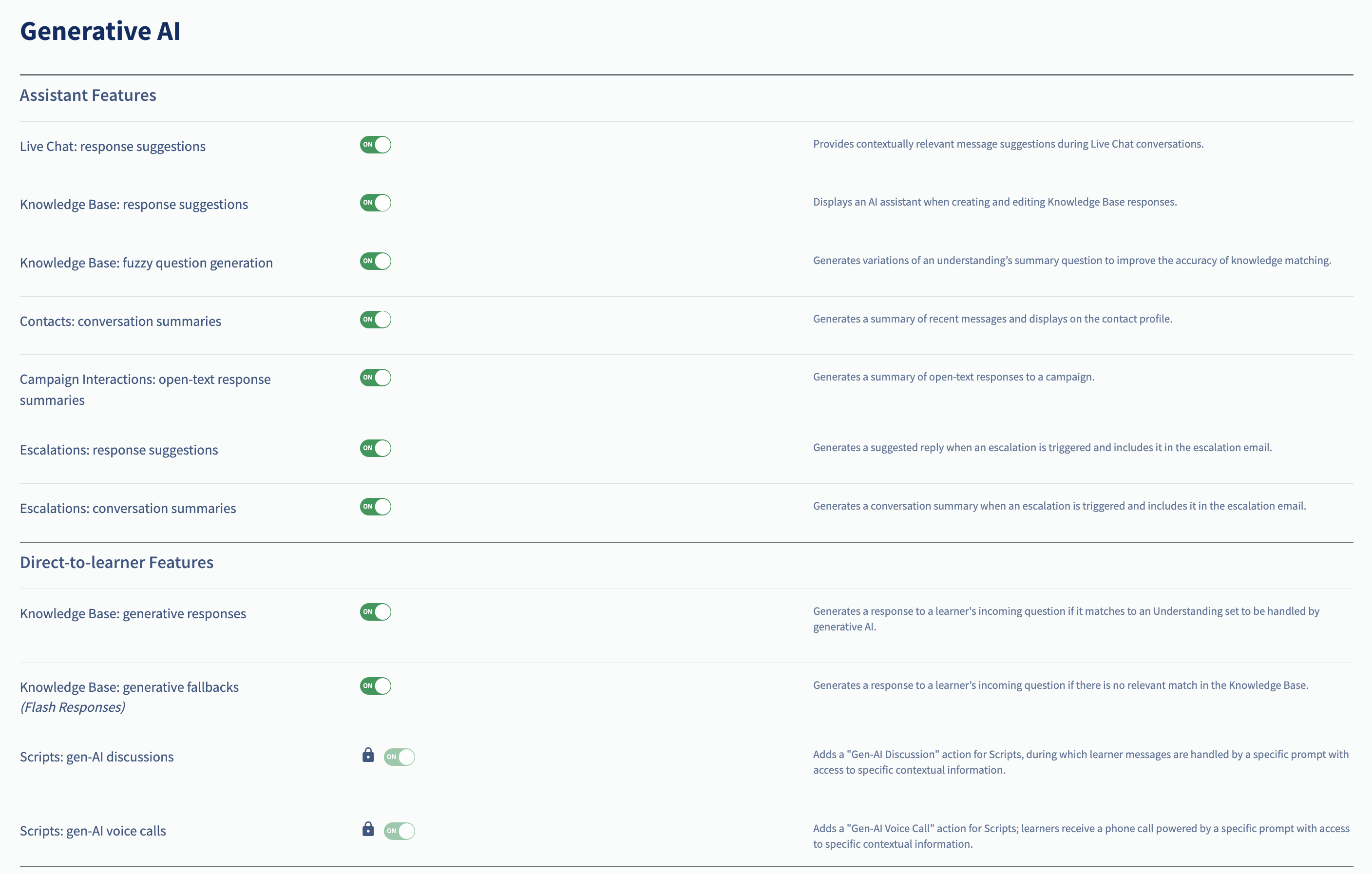Toggle Knowledge Base generative responses

point(376,612)
